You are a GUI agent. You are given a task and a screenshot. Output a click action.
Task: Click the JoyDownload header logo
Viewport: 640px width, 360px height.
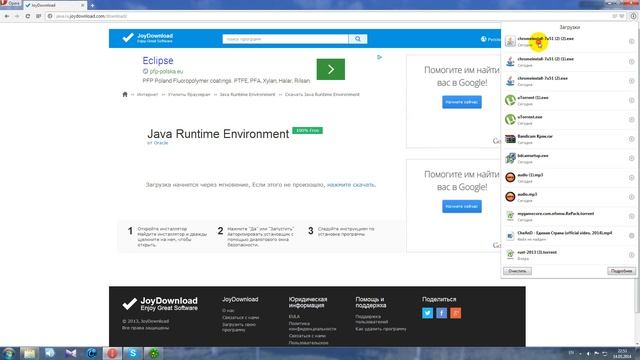click(x=148, y=38)
